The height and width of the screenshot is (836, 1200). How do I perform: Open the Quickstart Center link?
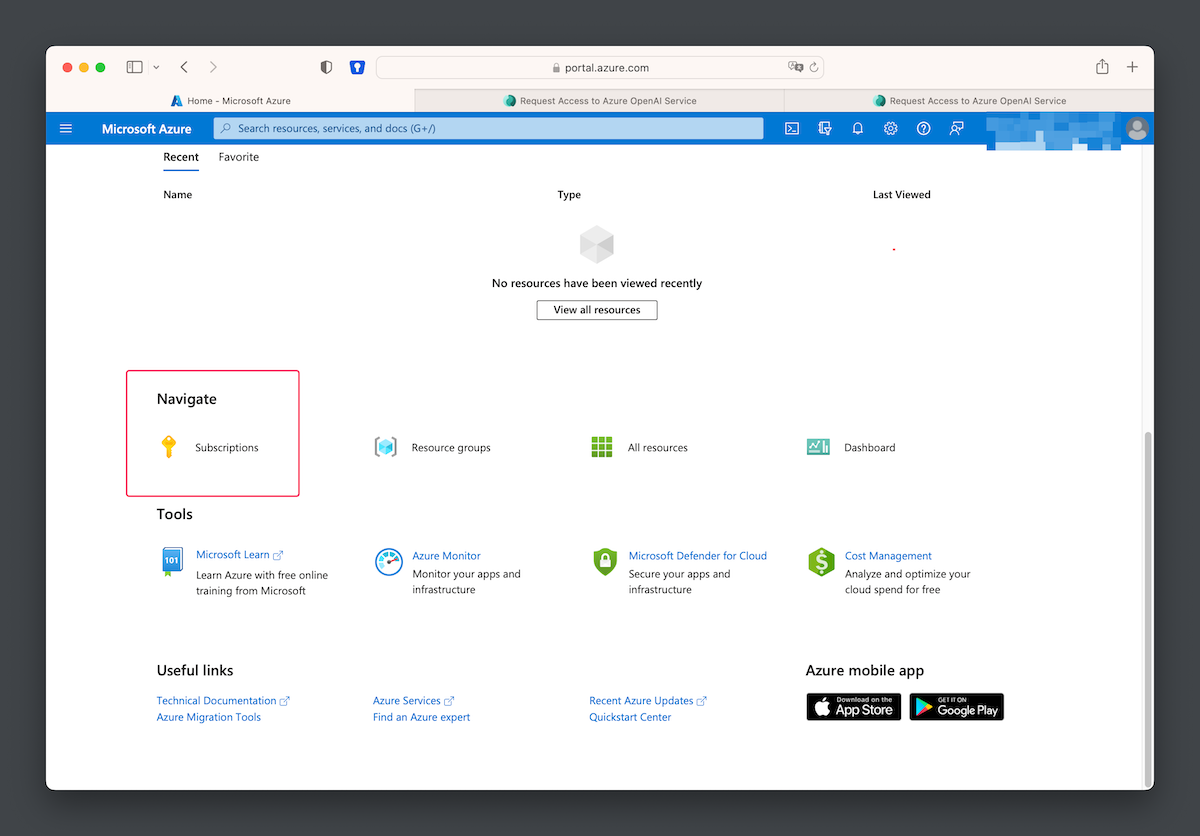coord(630,717)
